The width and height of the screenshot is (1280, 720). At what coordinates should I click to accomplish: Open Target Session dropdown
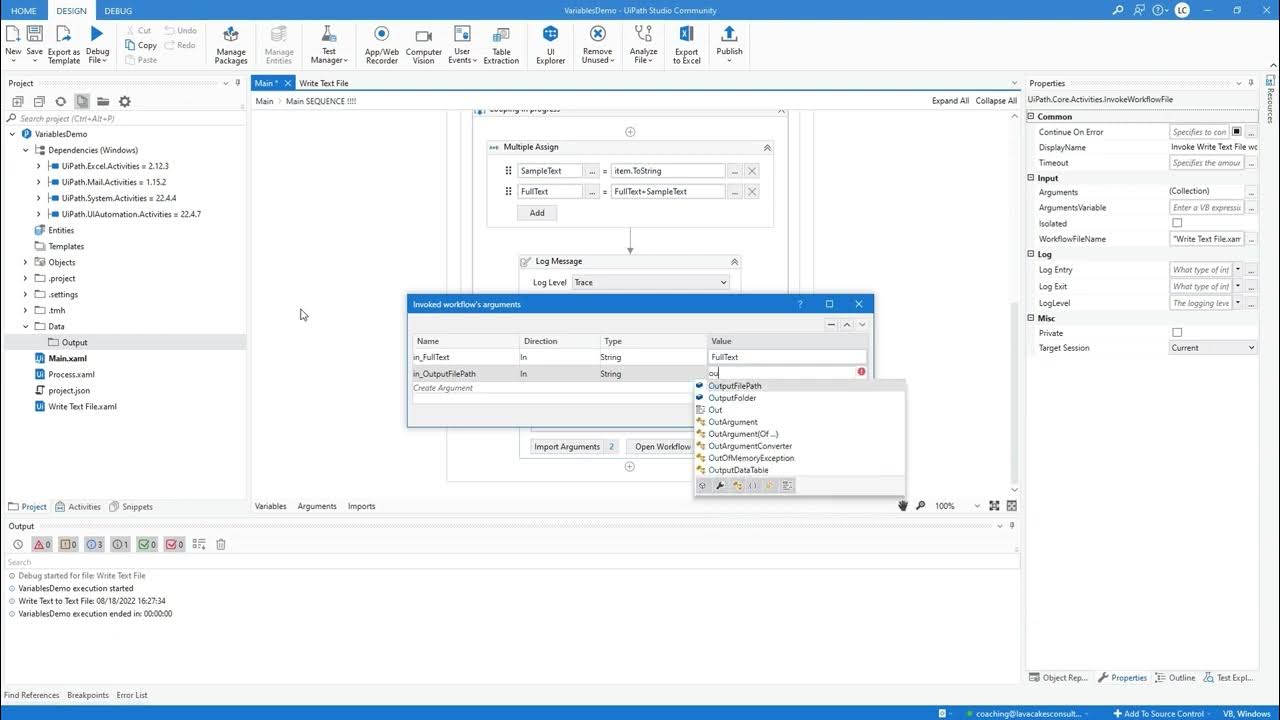1213,347
